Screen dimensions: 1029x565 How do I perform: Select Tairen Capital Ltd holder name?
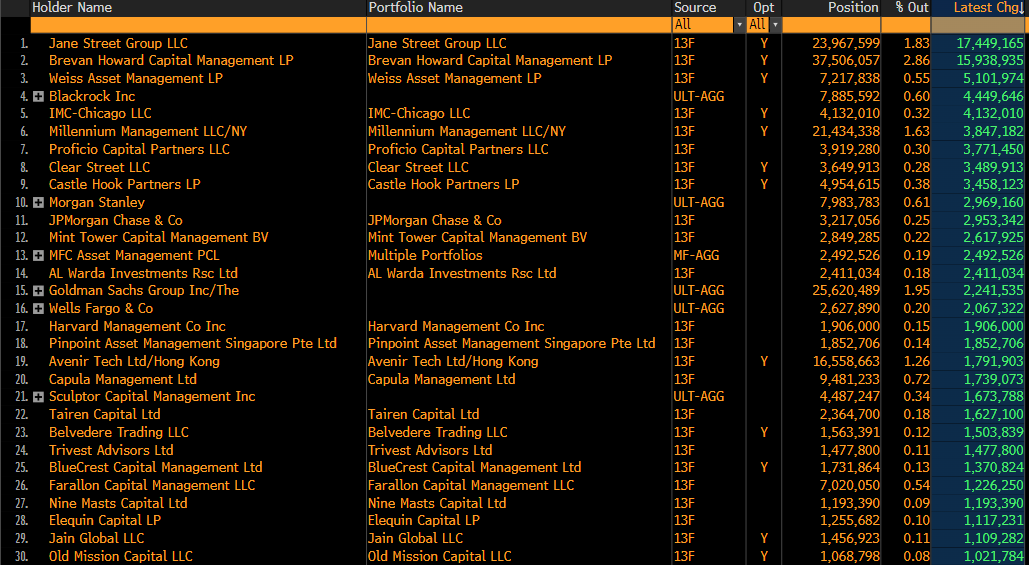click(104, 415)
